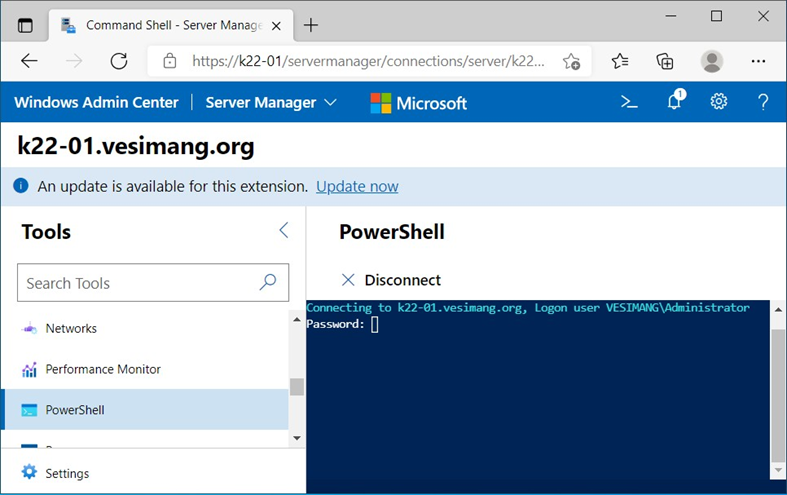
Task: Click the k22-01.vesimang.org server heading
Action: [x=136, y=147]
